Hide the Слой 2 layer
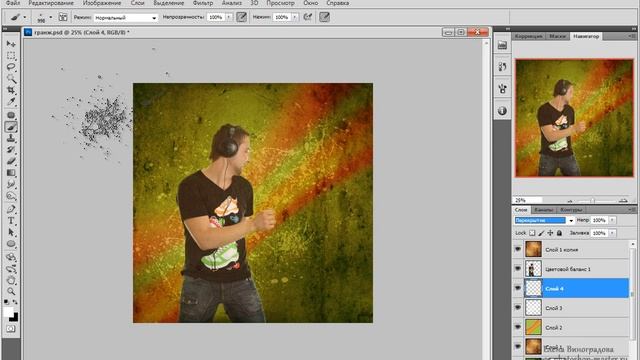Screen dimensions: 640x360 point(518,327)
